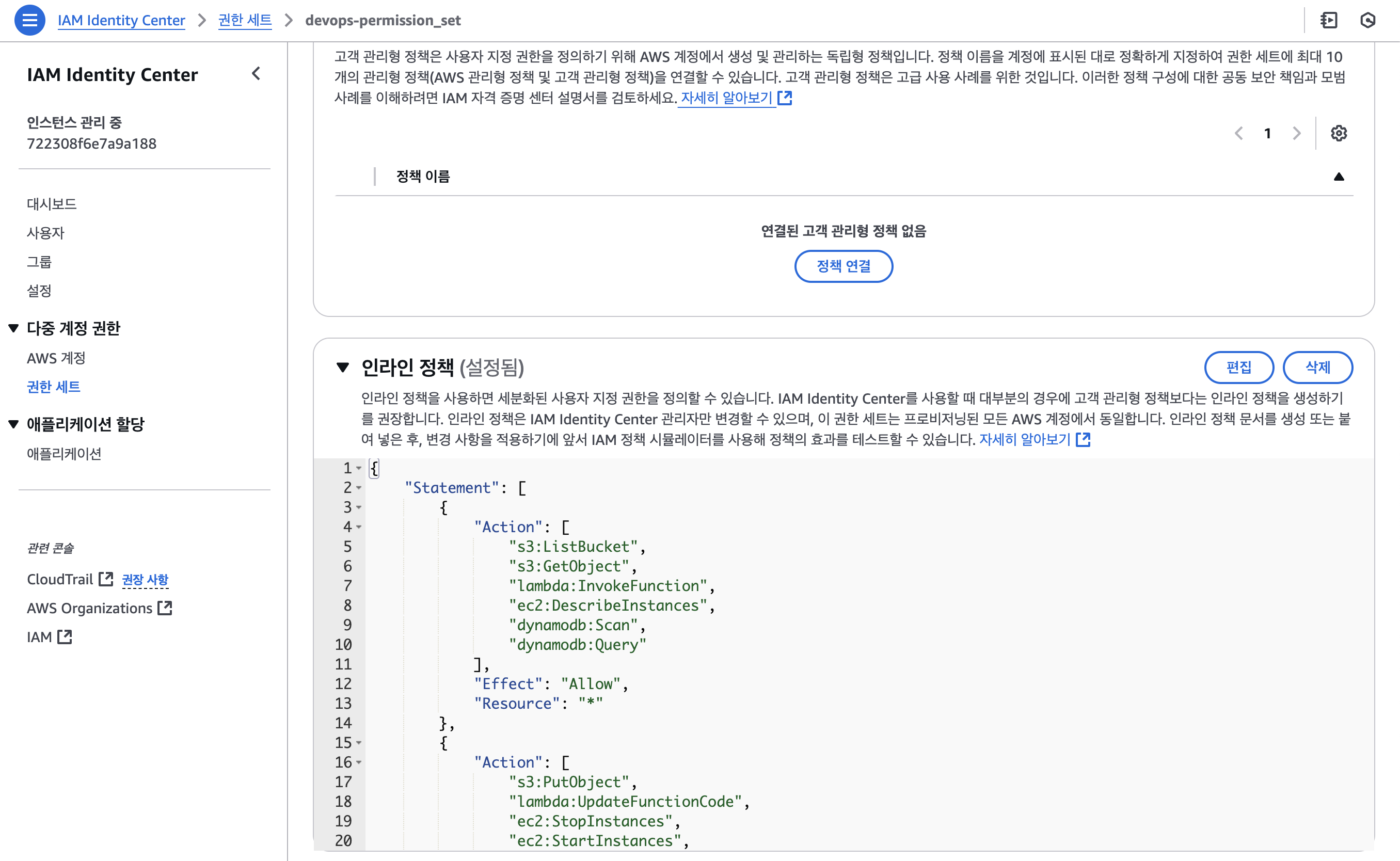Open 그룹 in sidebar
Viewport: 1400px width, 861px height.
tap(39, 262)
